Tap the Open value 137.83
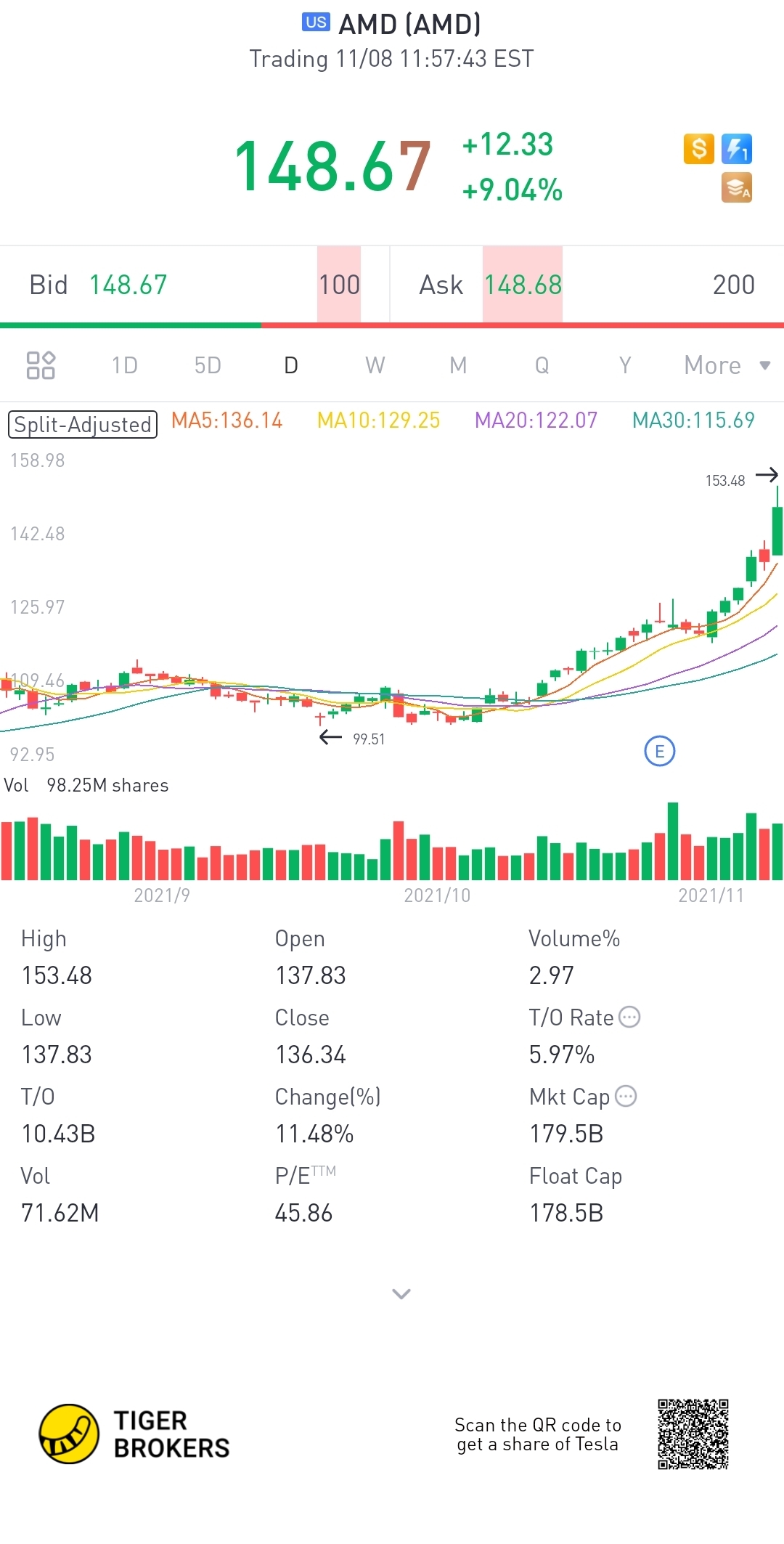 pyautogui.click(x=311, y=975)
